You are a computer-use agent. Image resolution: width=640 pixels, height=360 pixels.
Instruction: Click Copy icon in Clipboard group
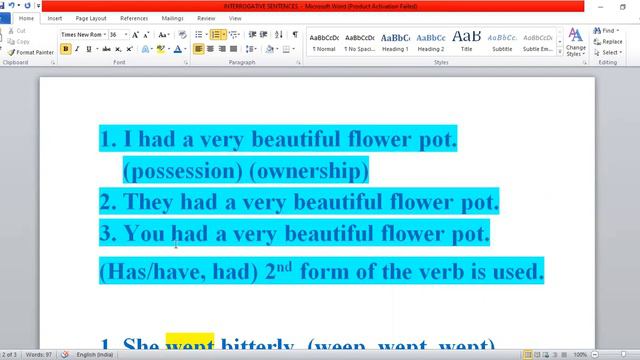(x=11, y=42)
